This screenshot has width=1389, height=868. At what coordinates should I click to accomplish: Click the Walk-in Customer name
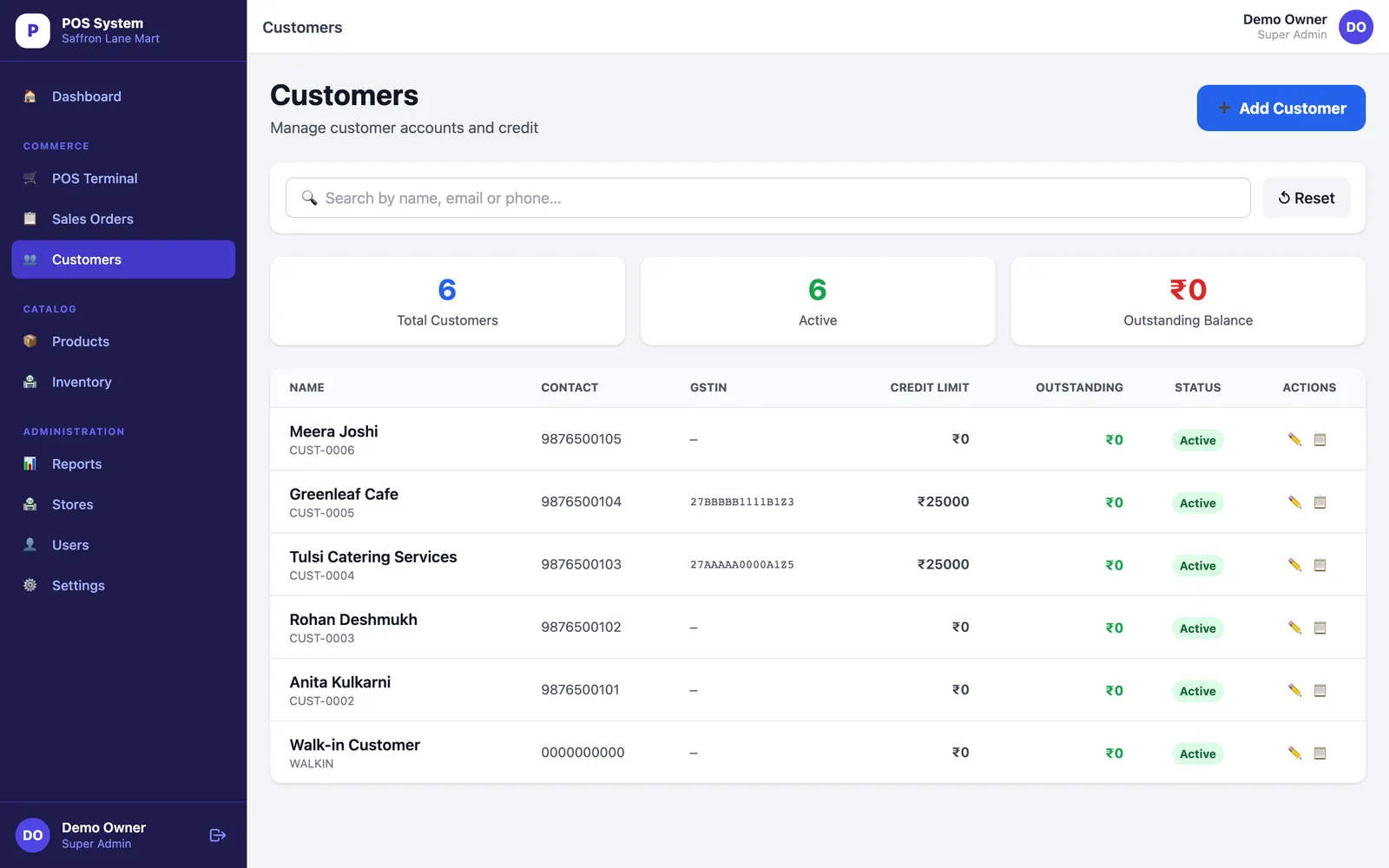(x=354, y=745)
